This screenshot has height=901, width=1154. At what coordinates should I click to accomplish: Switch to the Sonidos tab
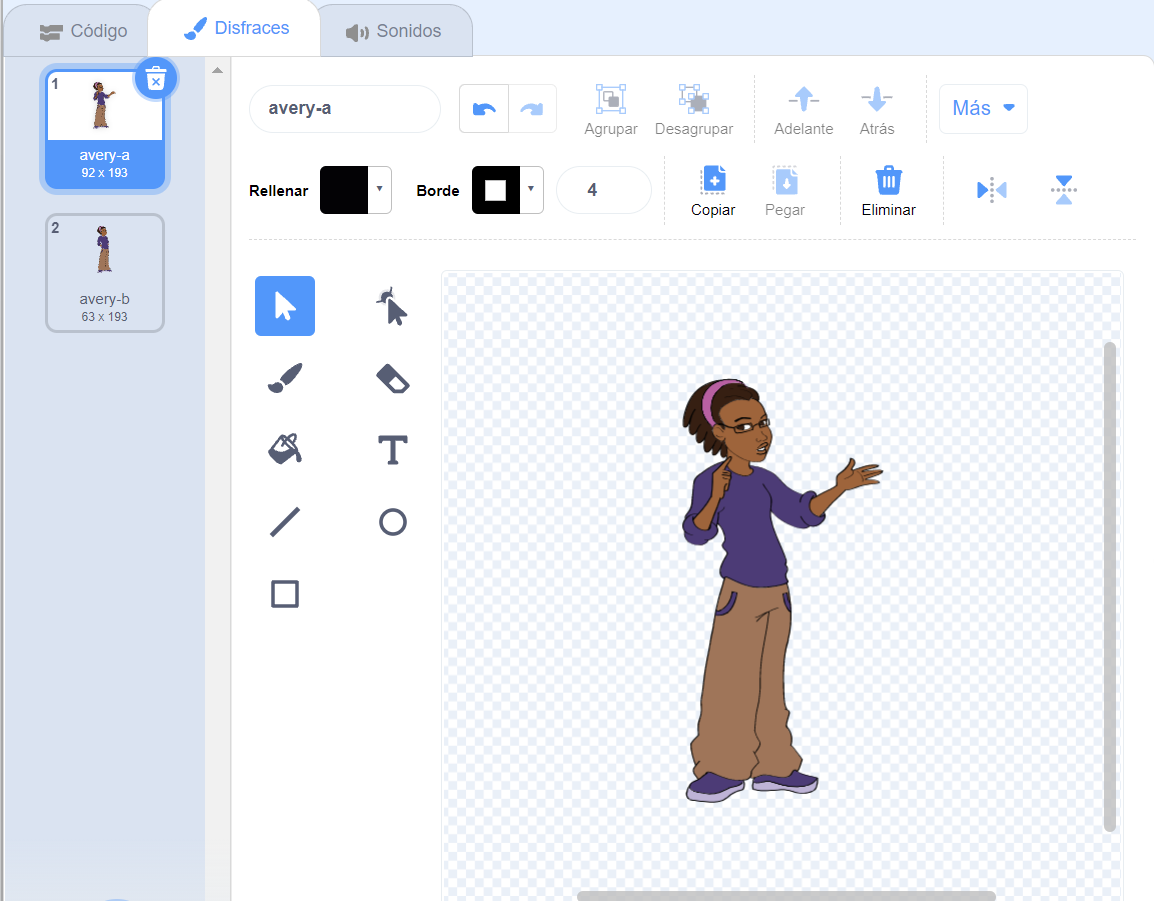pos(394,32)
